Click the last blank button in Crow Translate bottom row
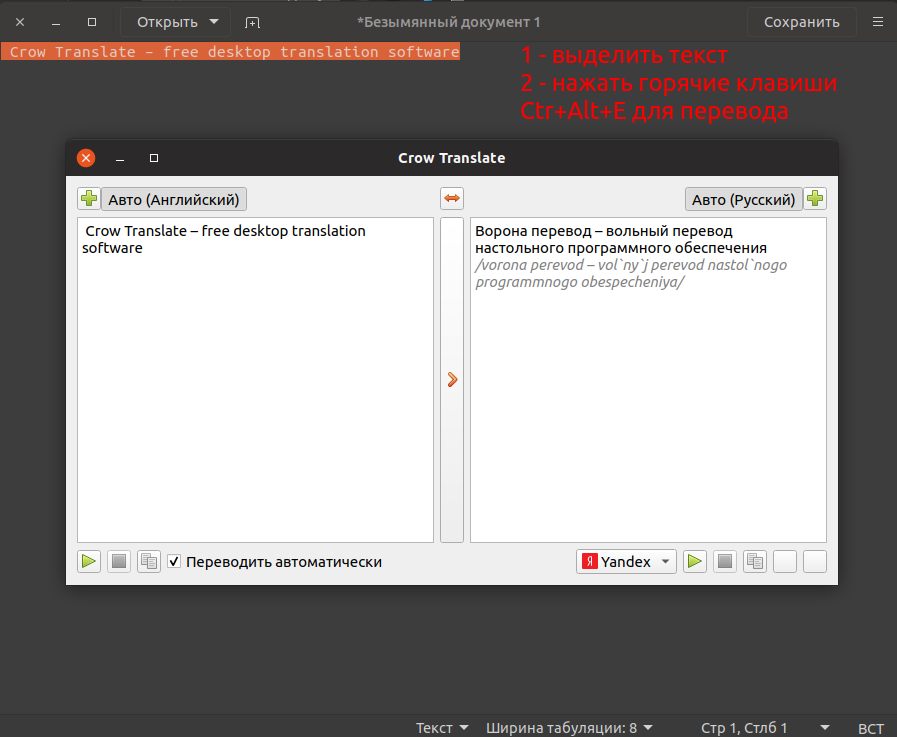The height and width of the screenshot is (737, 897). 815,561
